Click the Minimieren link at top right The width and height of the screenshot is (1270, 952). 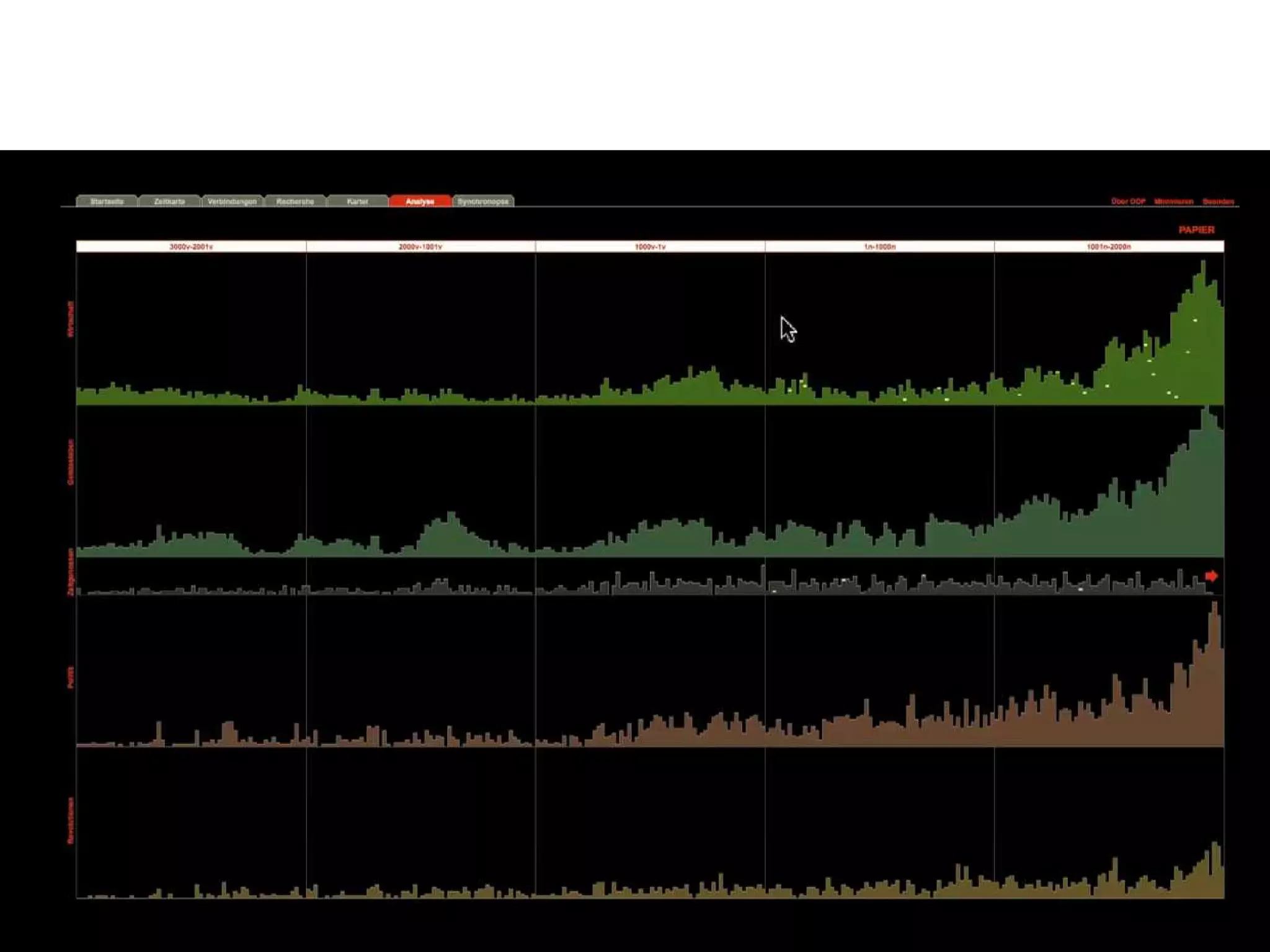pyautogui.click(x=1173, y=201)
